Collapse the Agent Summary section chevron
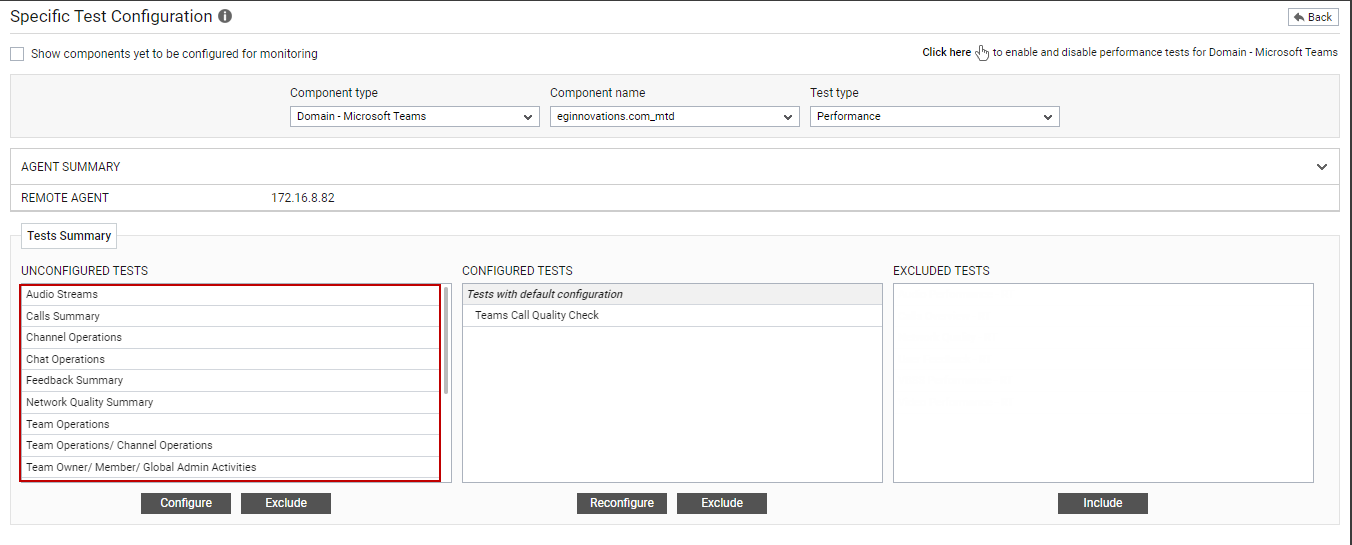 pyautogui.click(x=1322, y=167)
